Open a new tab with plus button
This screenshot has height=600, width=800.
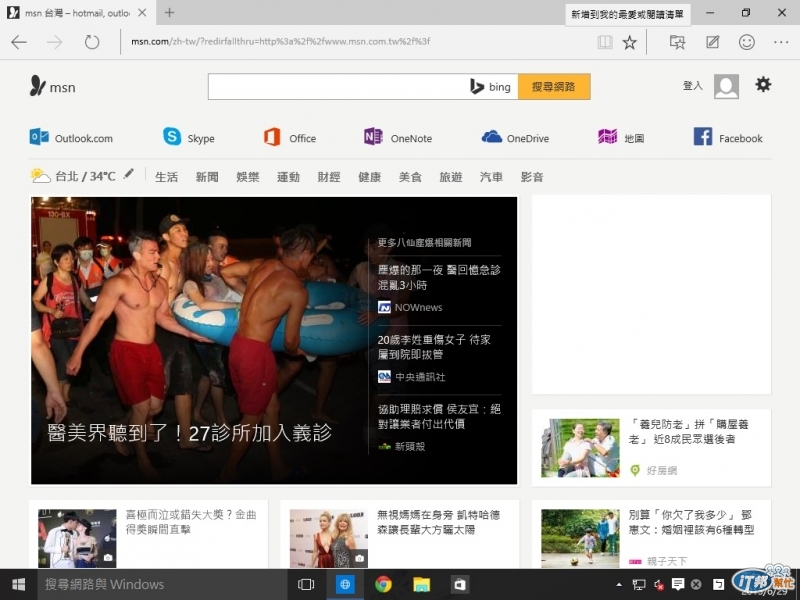[169, 13]
